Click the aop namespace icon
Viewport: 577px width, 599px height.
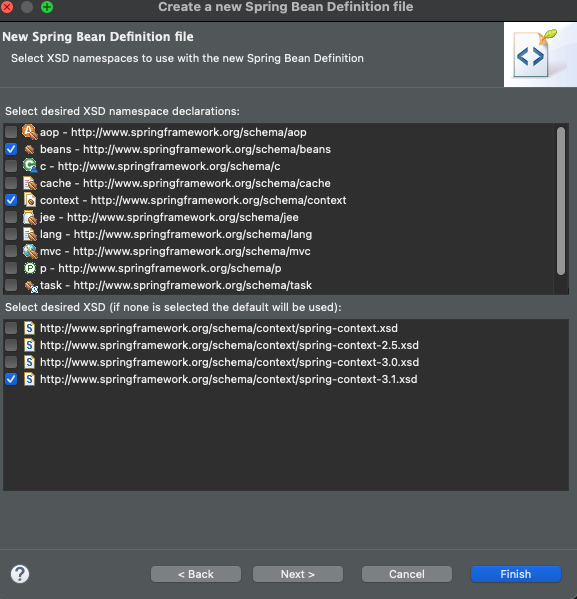[29, 132]
